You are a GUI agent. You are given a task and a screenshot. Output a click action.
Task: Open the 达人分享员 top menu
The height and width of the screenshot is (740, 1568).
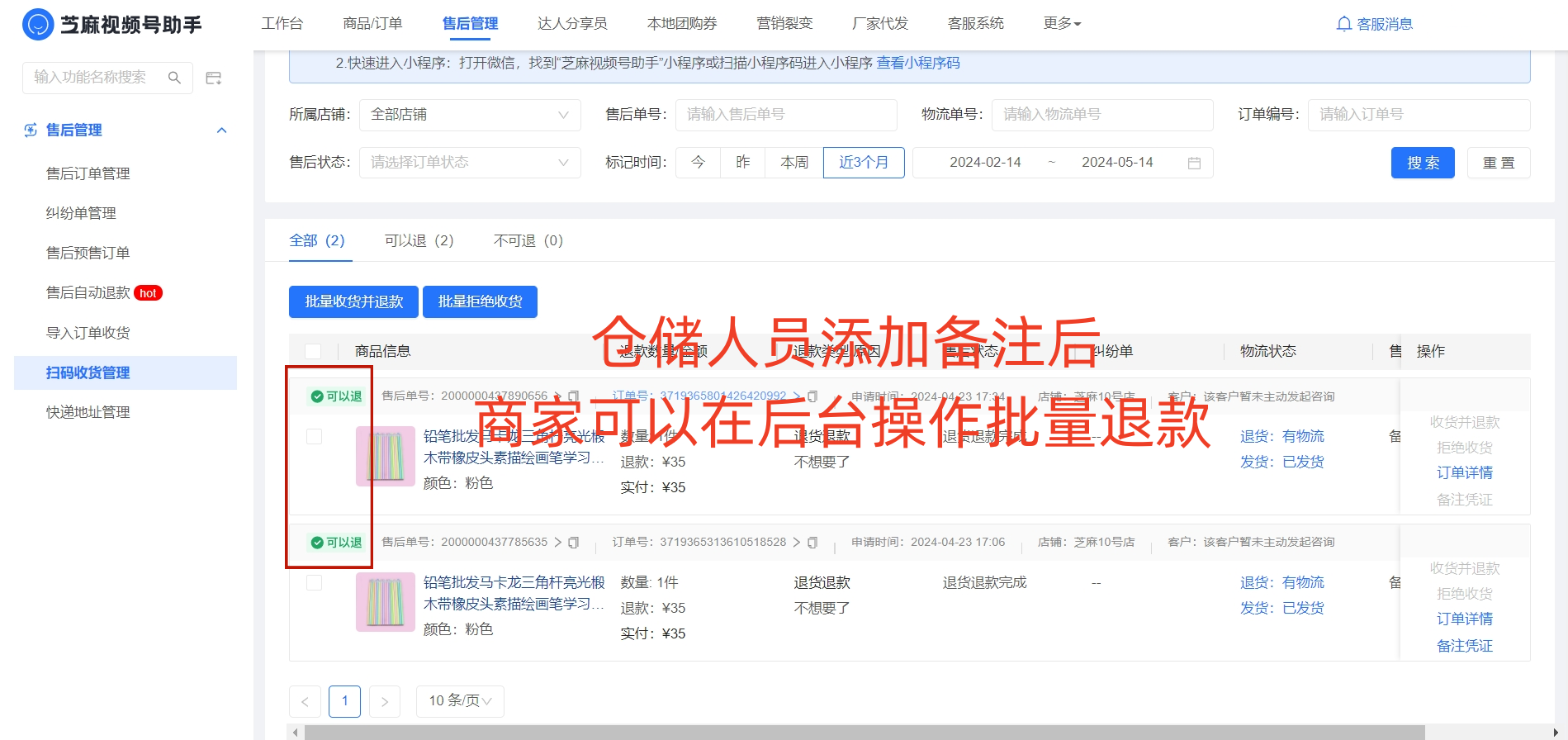pos(572,23)
